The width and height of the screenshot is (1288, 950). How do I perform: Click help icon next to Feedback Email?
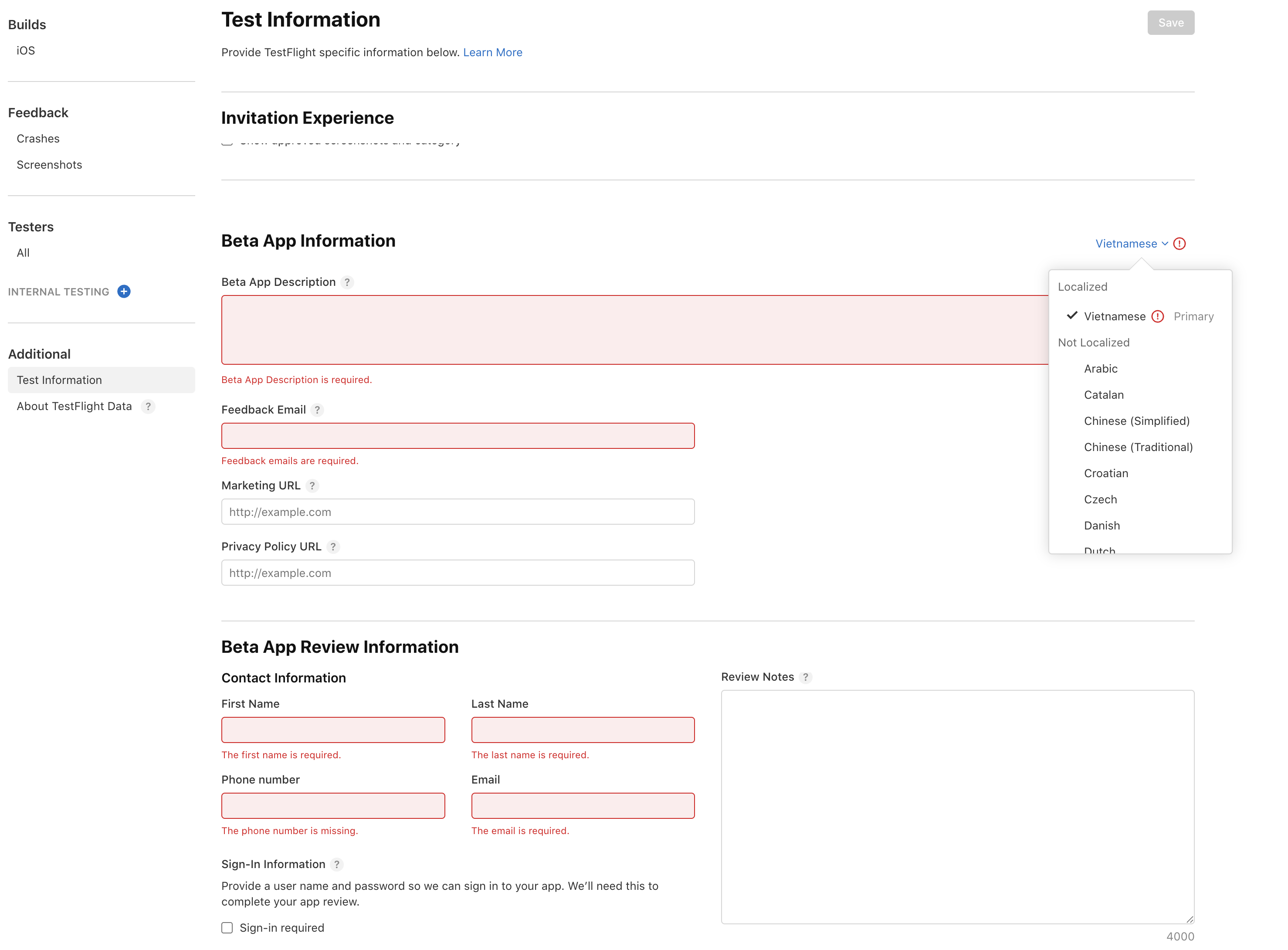click(x=317, y=410)
